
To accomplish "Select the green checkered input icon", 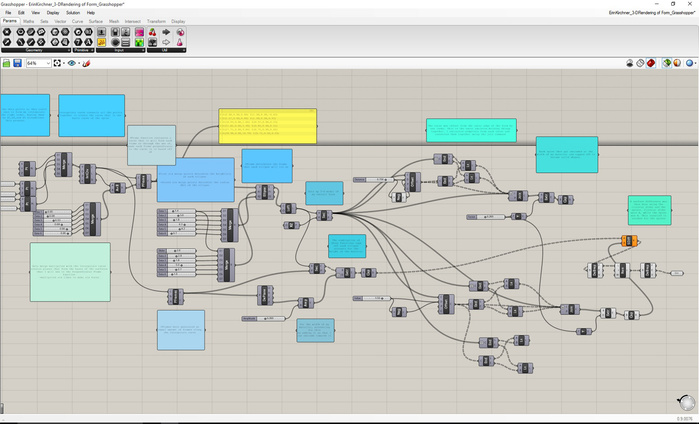I will click(x=140, y=42).
